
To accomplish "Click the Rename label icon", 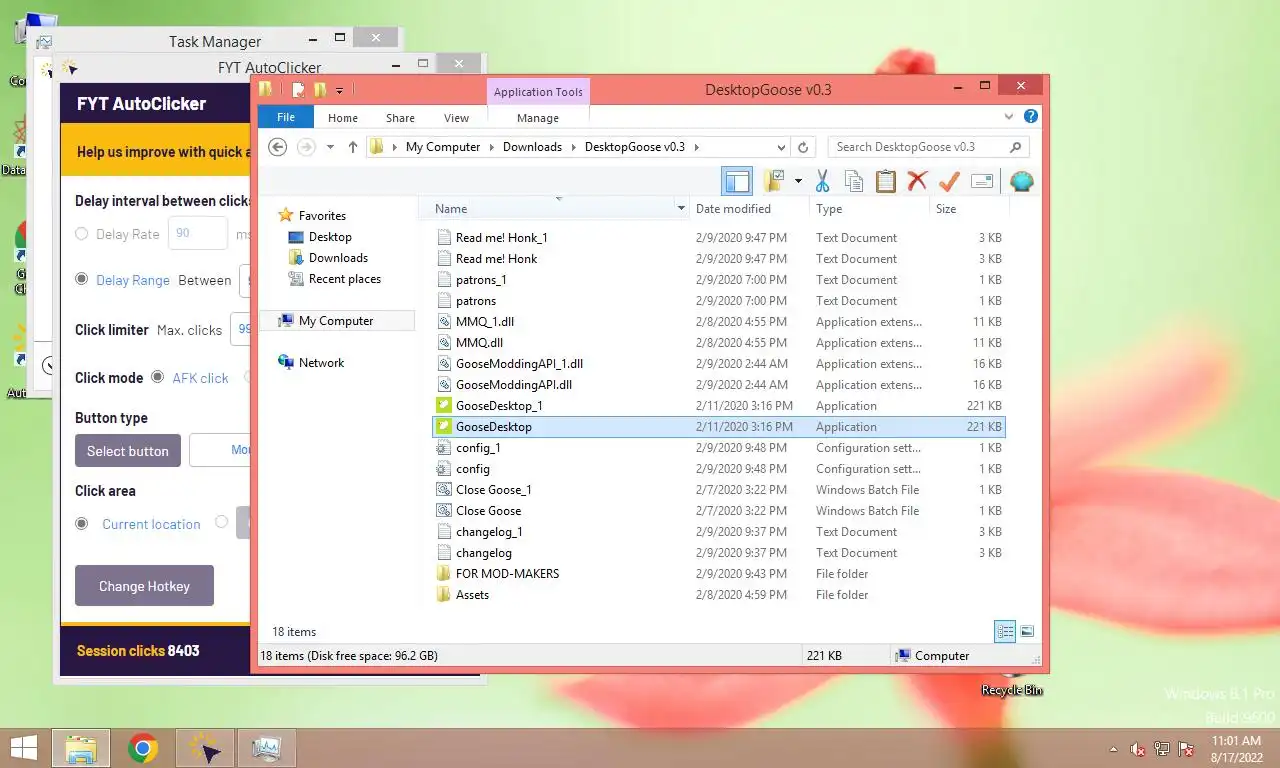I will click(x=982, y=181).
